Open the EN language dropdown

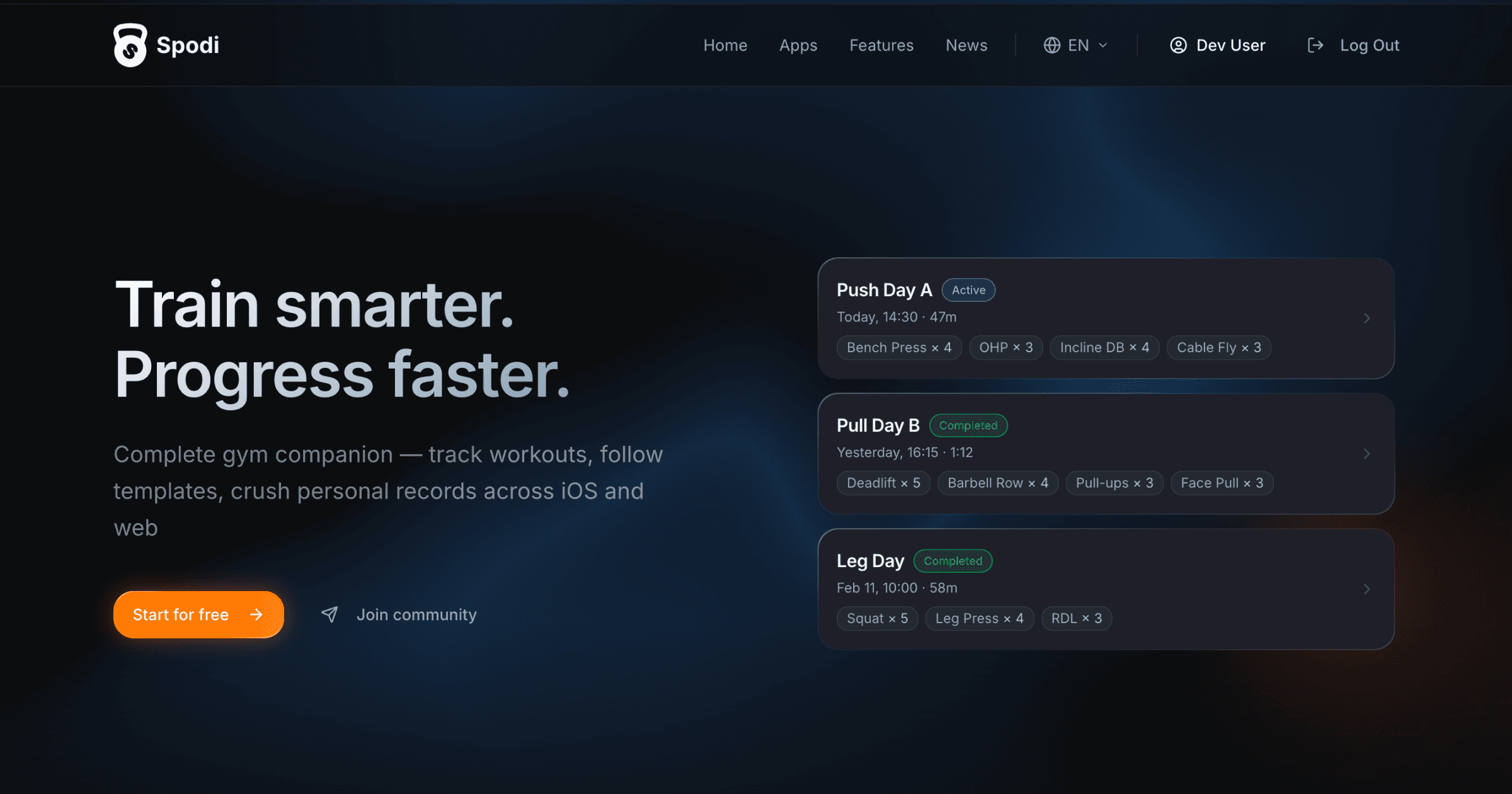1079,45
